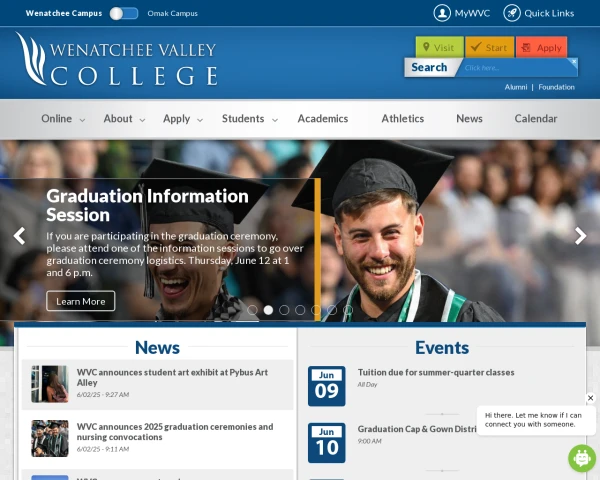Expand the Students menu chevron
Viewport: 600px width, 480px height.
point(275,120)
